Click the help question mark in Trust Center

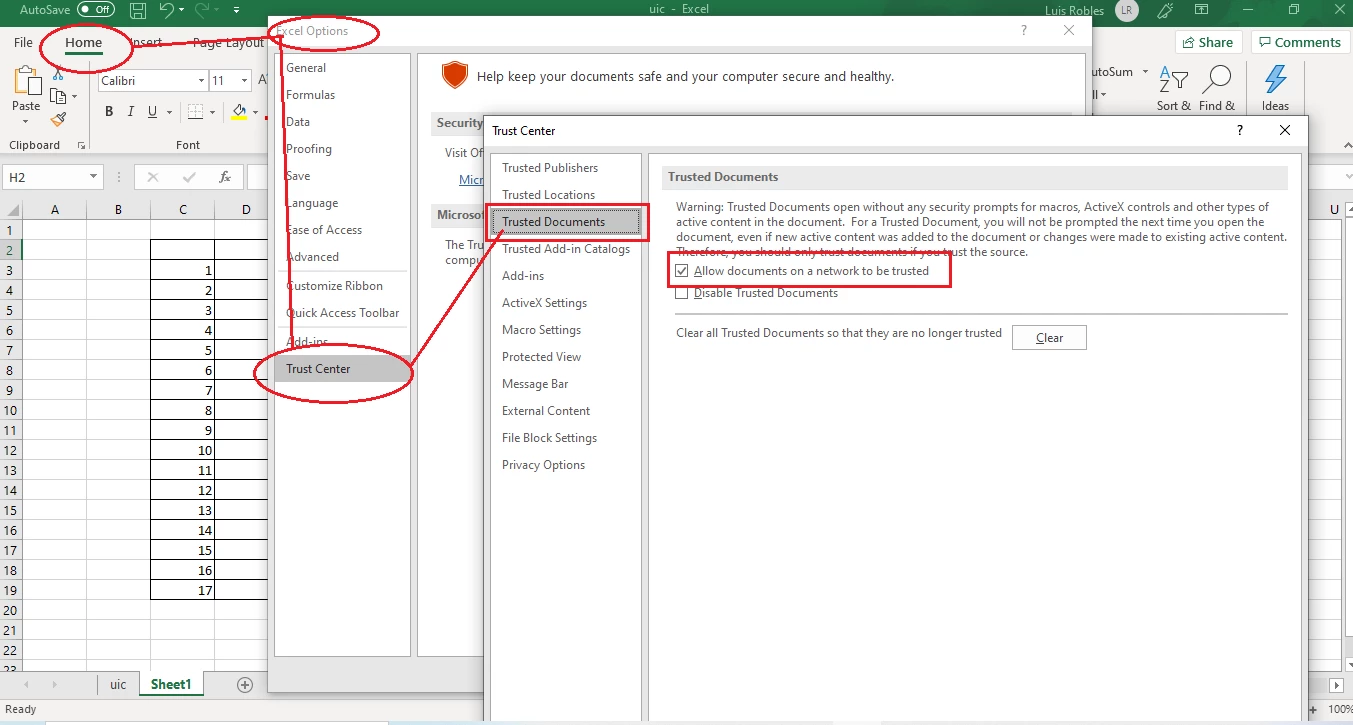point(1240,130)
